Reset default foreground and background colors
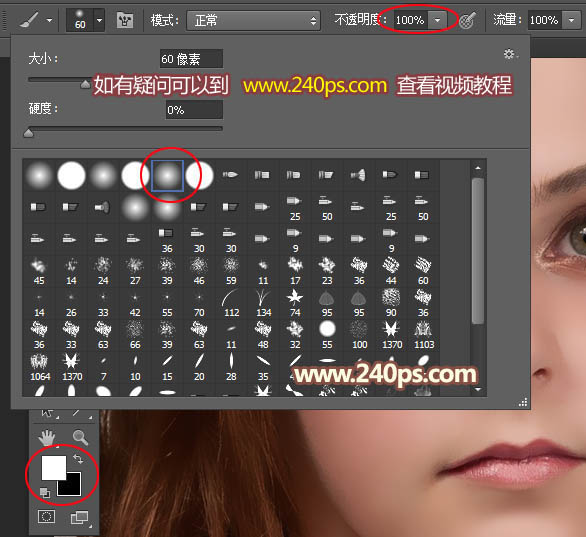 coord(44,492)
